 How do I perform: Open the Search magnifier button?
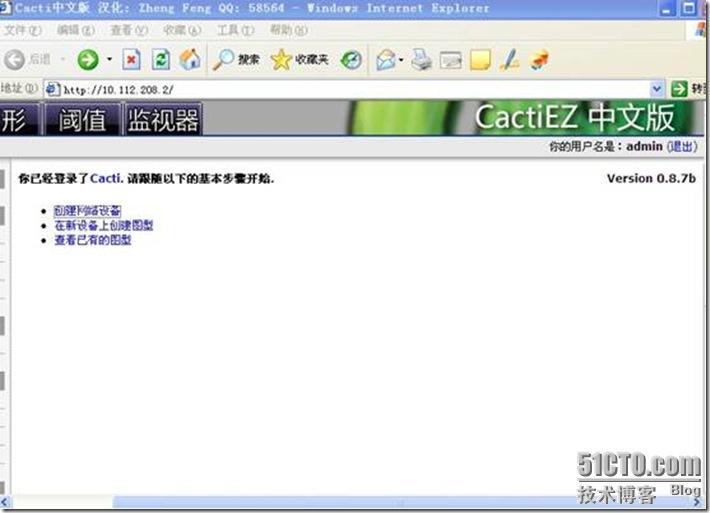point(236,60)
